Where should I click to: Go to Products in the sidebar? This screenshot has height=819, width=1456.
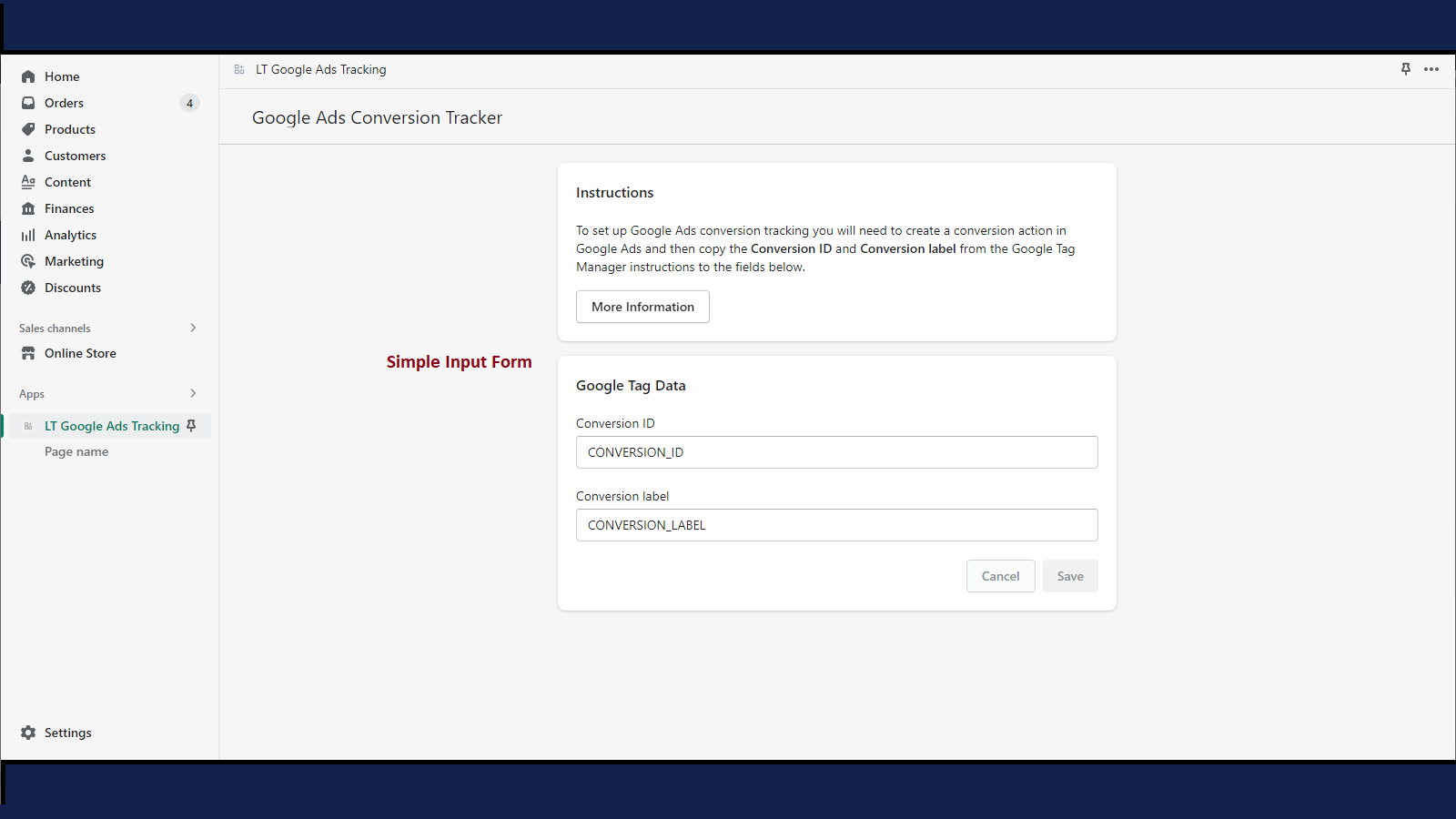pyautogui.click(x=70, y=129)
